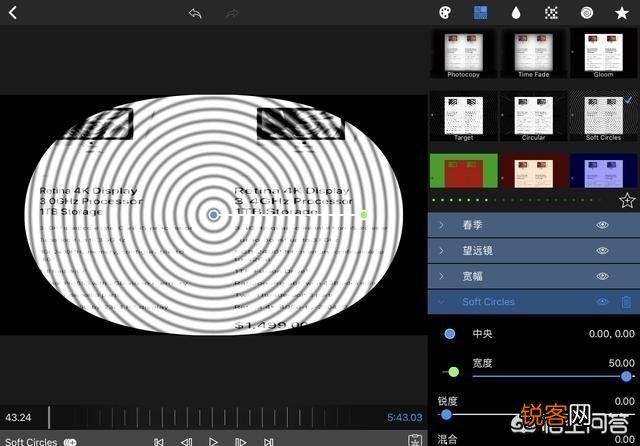Viewport: 640px width, 446px height.
Task: Click the blue center handle in the preview
Action: point(213,215)
